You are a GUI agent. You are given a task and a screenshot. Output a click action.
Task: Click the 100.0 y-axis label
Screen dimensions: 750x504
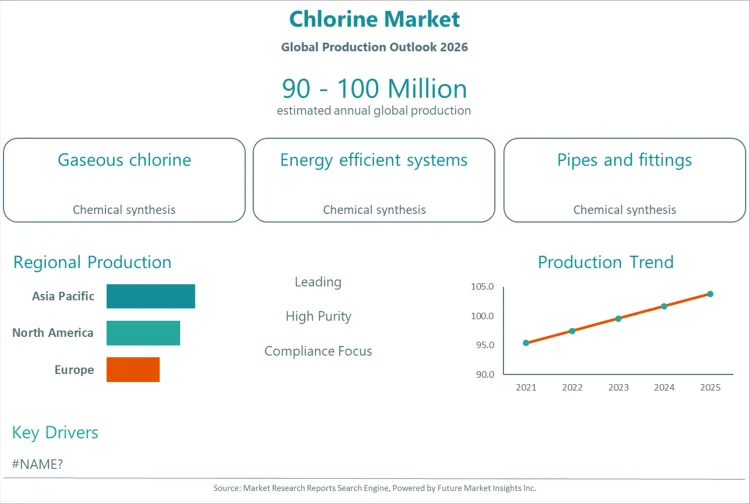482,316
